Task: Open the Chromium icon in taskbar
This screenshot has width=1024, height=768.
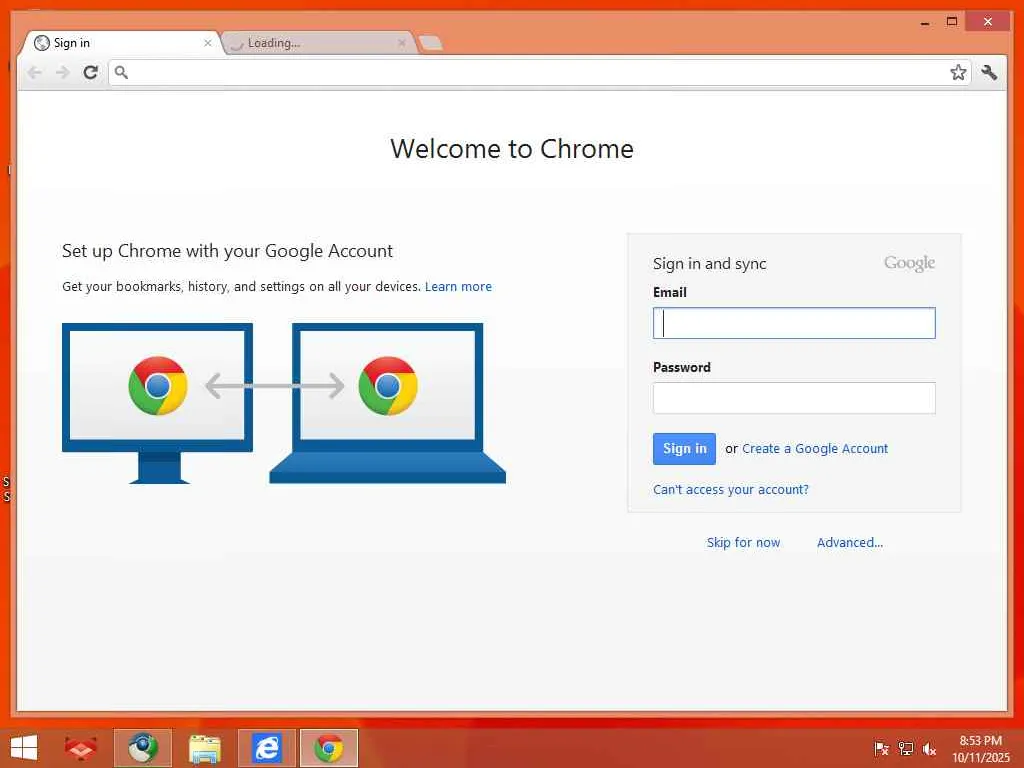Action: point(142,748)
